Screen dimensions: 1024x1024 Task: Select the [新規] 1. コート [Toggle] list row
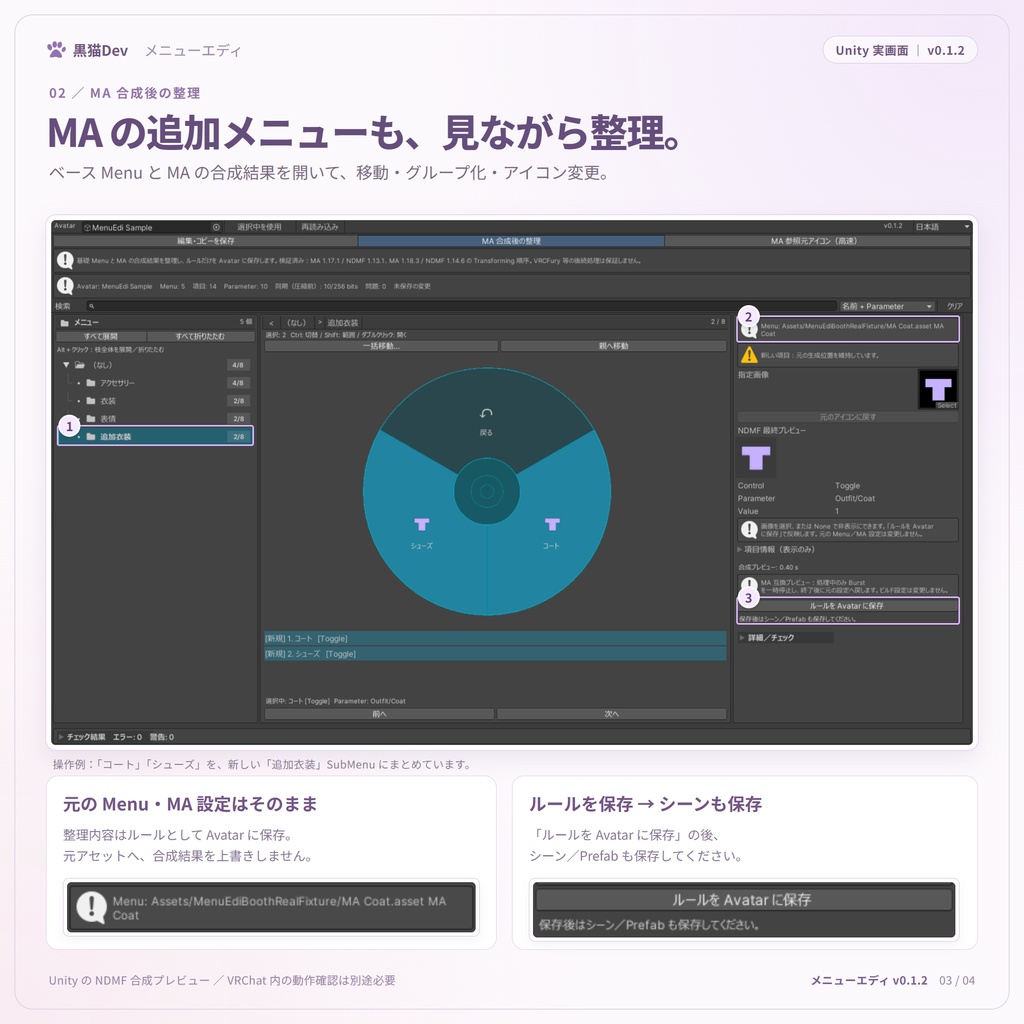[496, 638]
